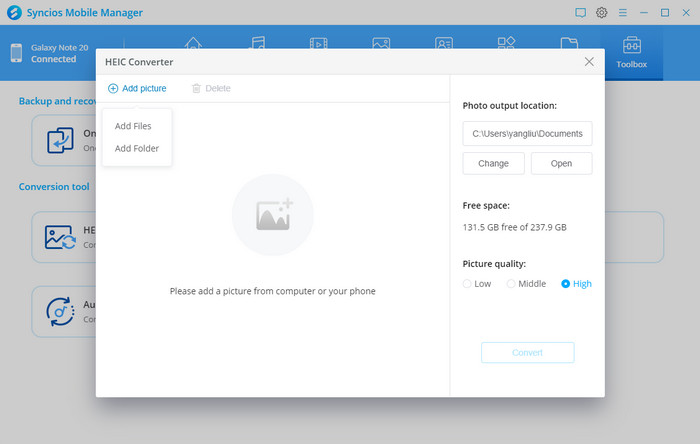Image resolution: width=700 pixels, height=444 pixels.
Task: Open the contacts card icon tab
Action: [x=443, y=44]
